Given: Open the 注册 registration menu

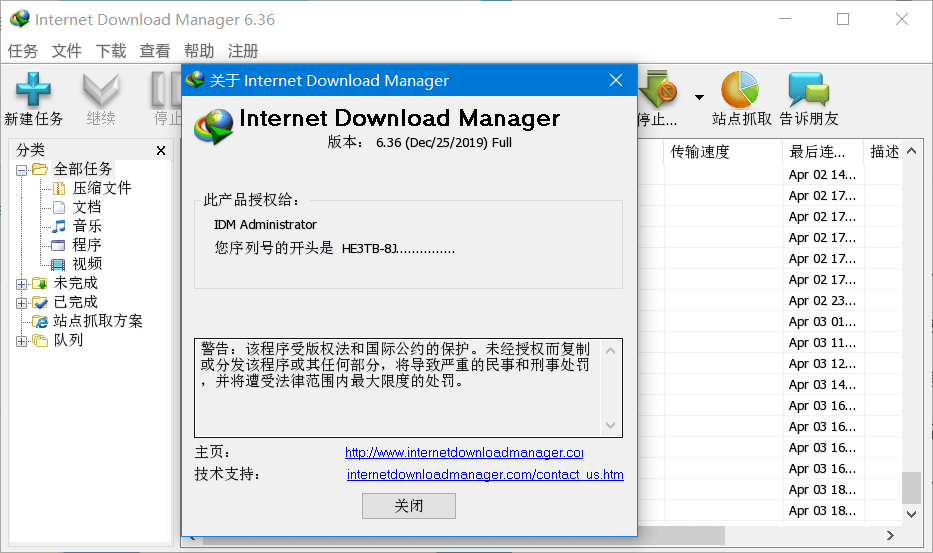Looking at the screenshot, I should point(243,51).
